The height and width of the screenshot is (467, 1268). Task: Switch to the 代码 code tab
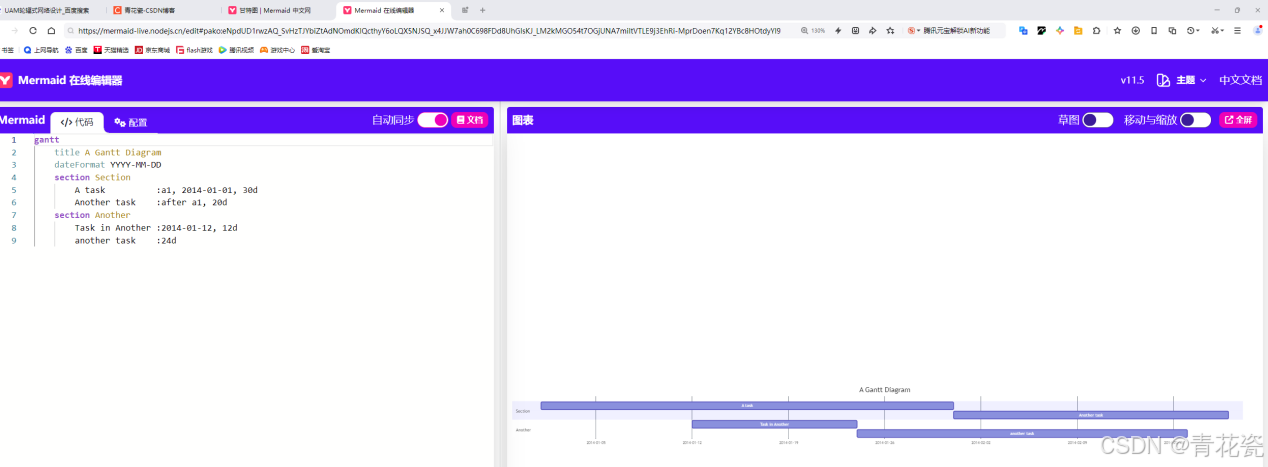coord(77,122)
